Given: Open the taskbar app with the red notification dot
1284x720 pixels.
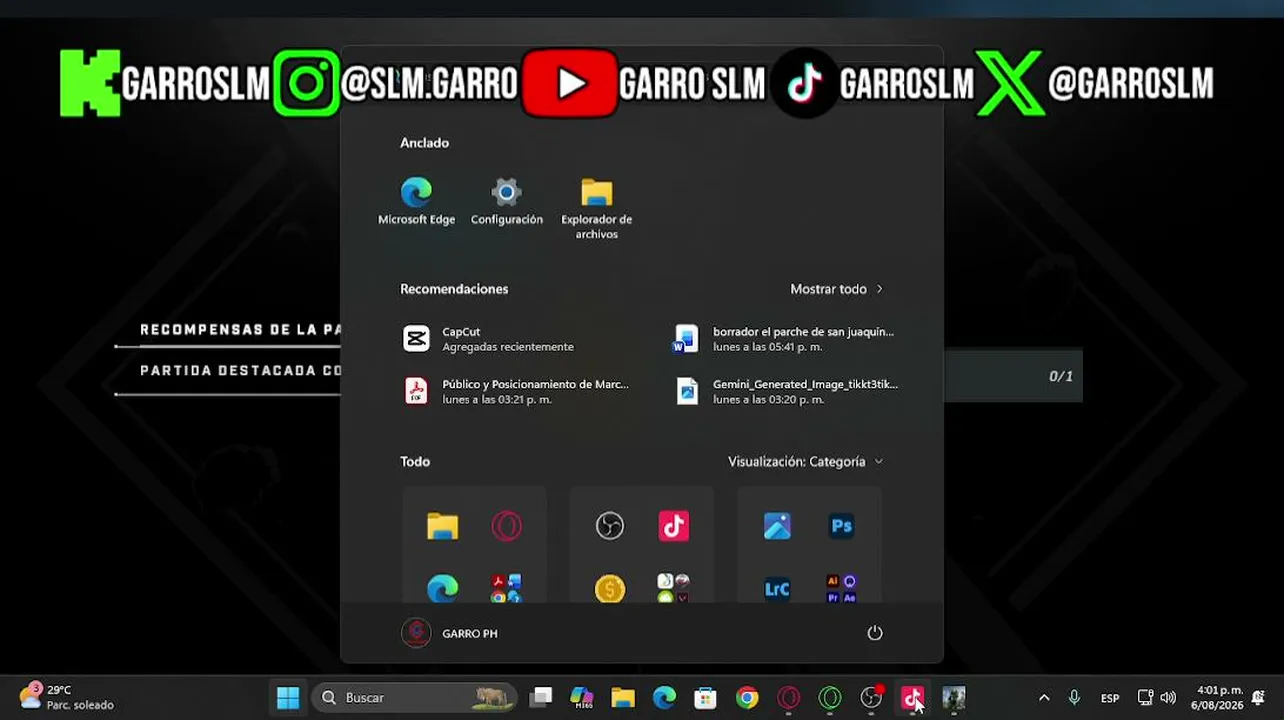Looking at the screenshot, I should [871, 697].
